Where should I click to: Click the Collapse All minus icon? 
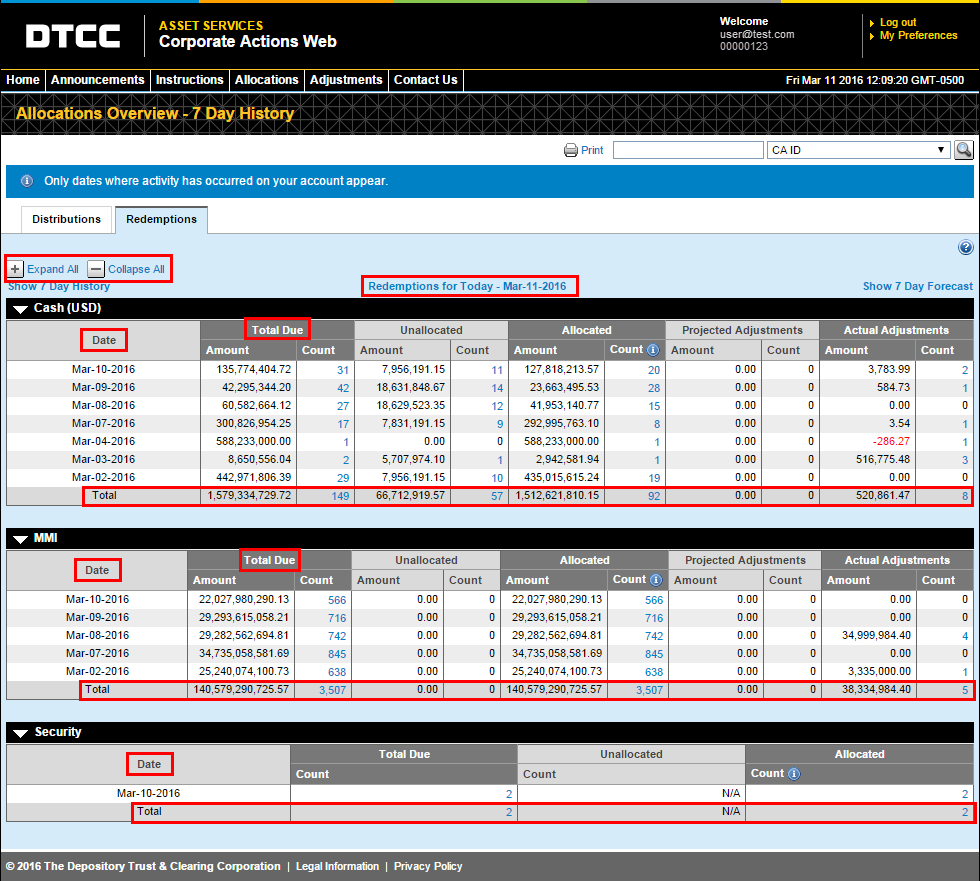pos(96,269)
